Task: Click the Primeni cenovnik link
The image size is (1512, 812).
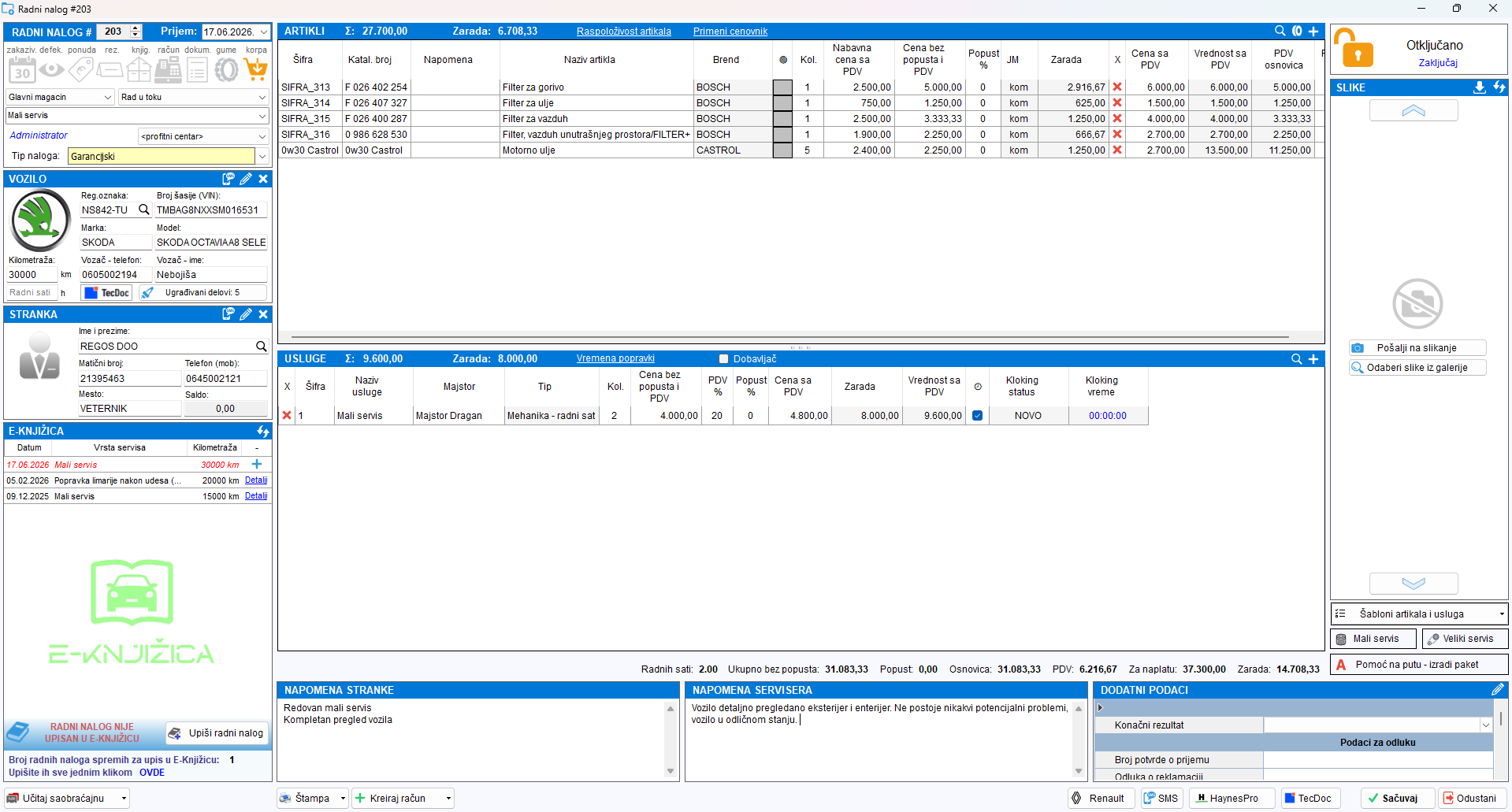Action: (x=730, y=32)
